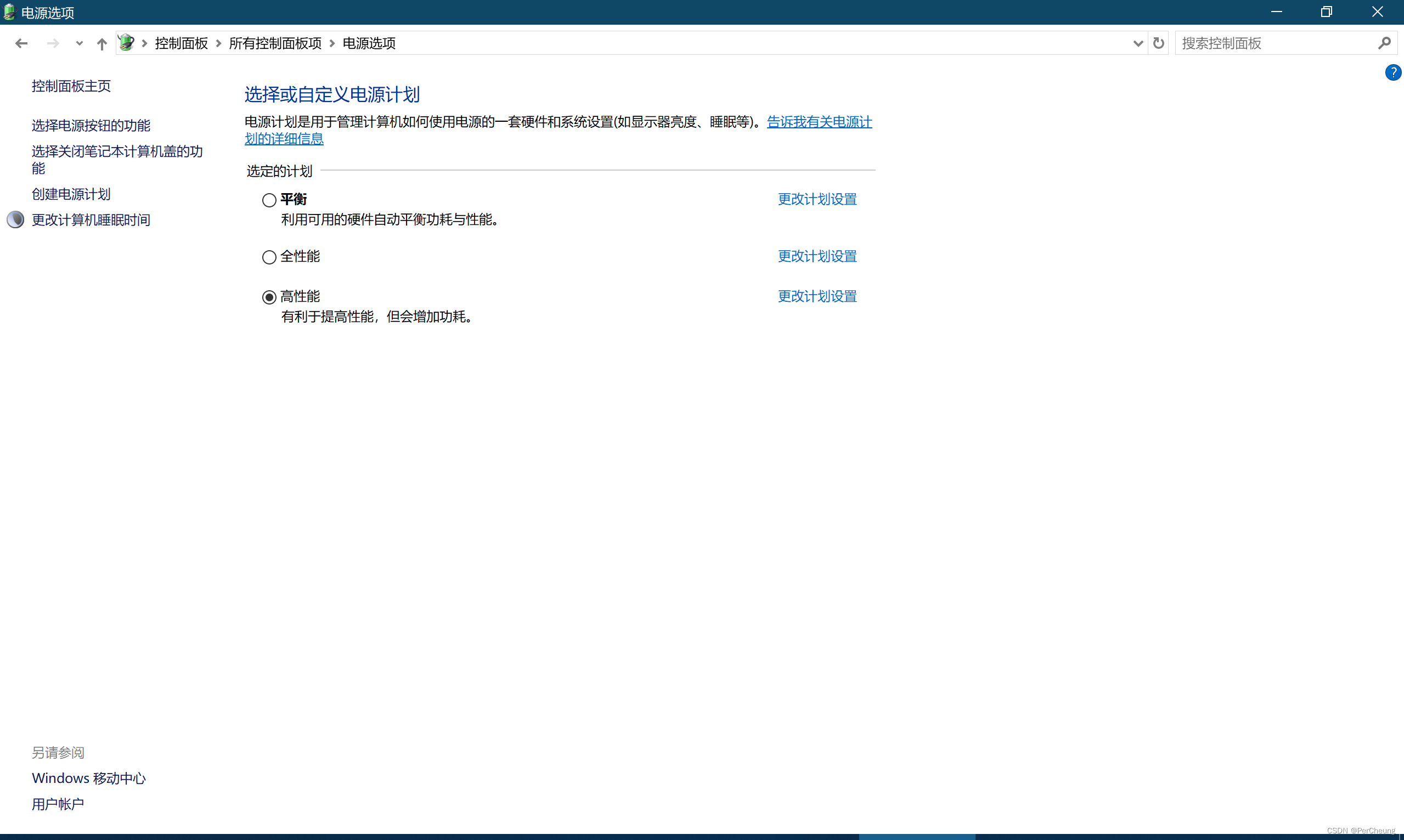Viewport: 1404px width, 840px height.
Task: Click the search magnifier icon
Action: (x=1384, y=43)
